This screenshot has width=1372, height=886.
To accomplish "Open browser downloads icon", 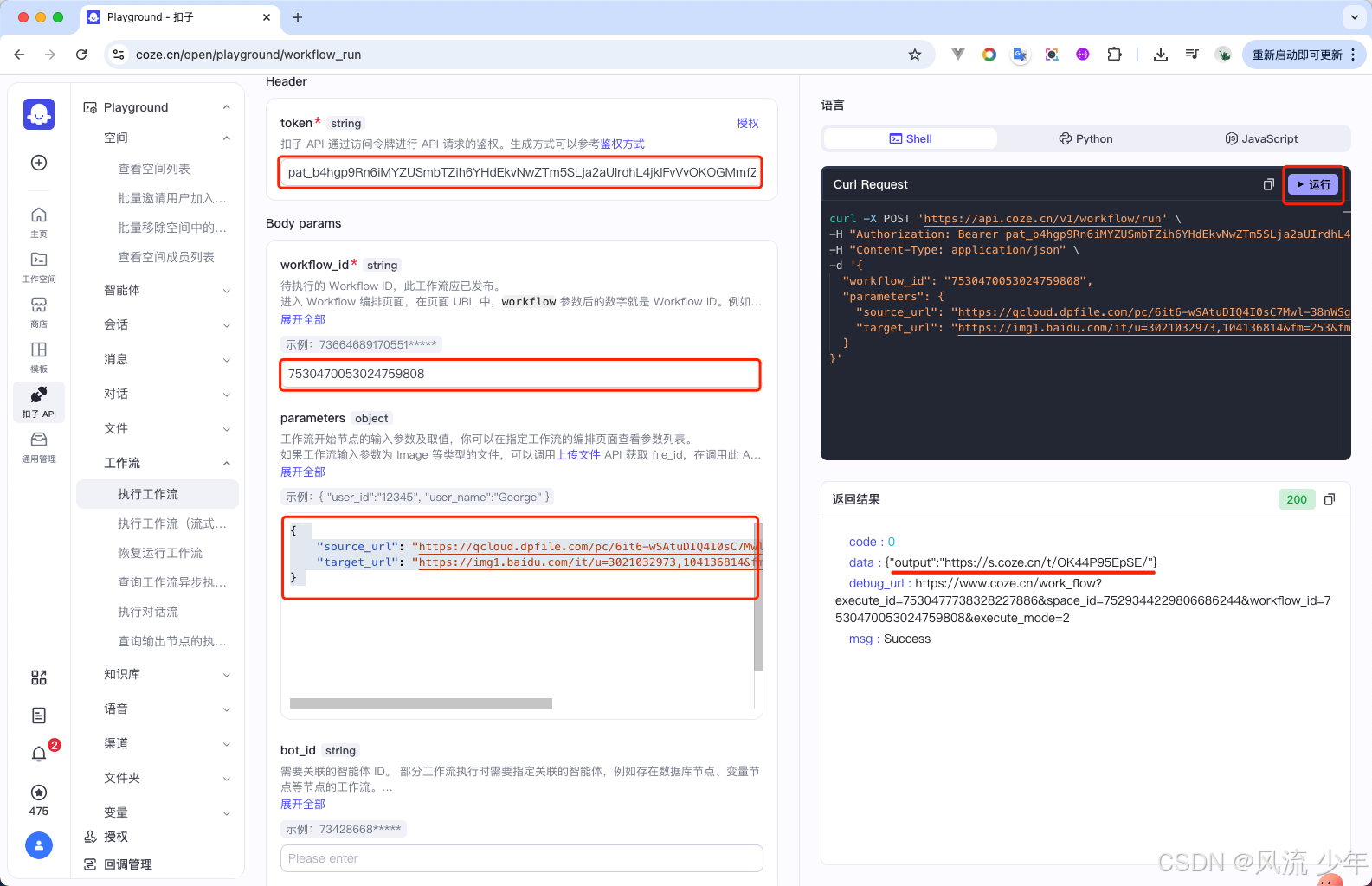I will (x=1161, y=55).
